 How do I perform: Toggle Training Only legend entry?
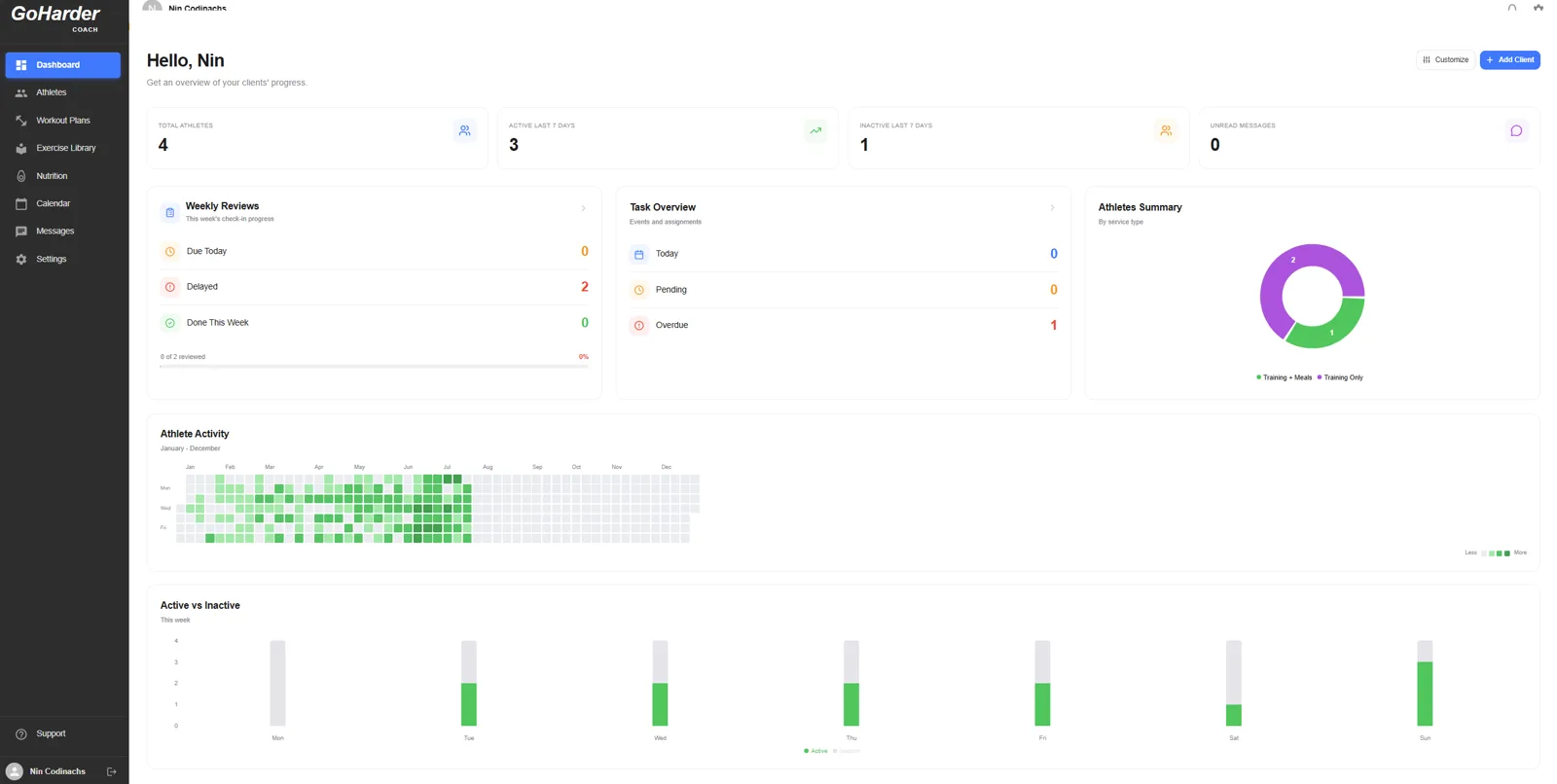(x=1340, y=377)
